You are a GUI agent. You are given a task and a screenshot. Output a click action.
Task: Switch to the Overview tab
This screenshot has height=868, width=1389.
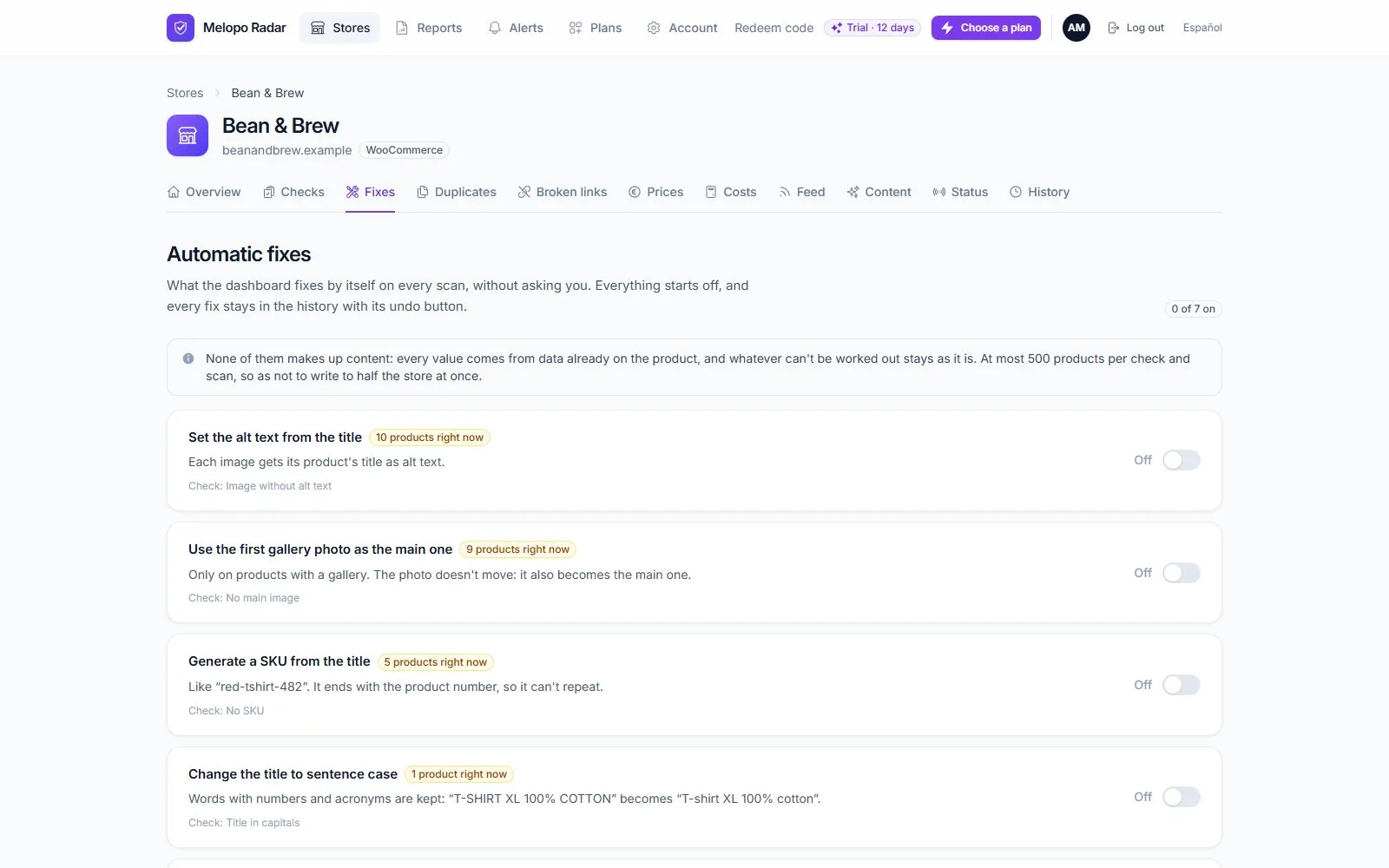pos(204,192)
